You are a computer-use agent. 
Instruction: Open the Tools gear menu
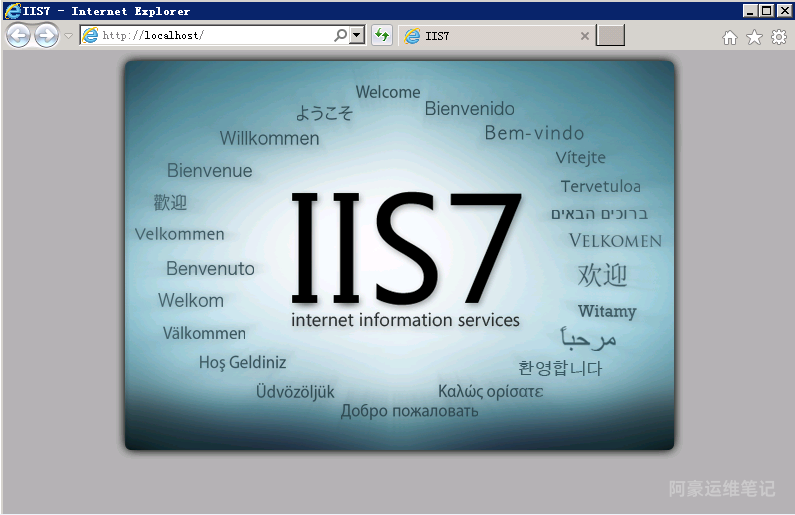778,37
